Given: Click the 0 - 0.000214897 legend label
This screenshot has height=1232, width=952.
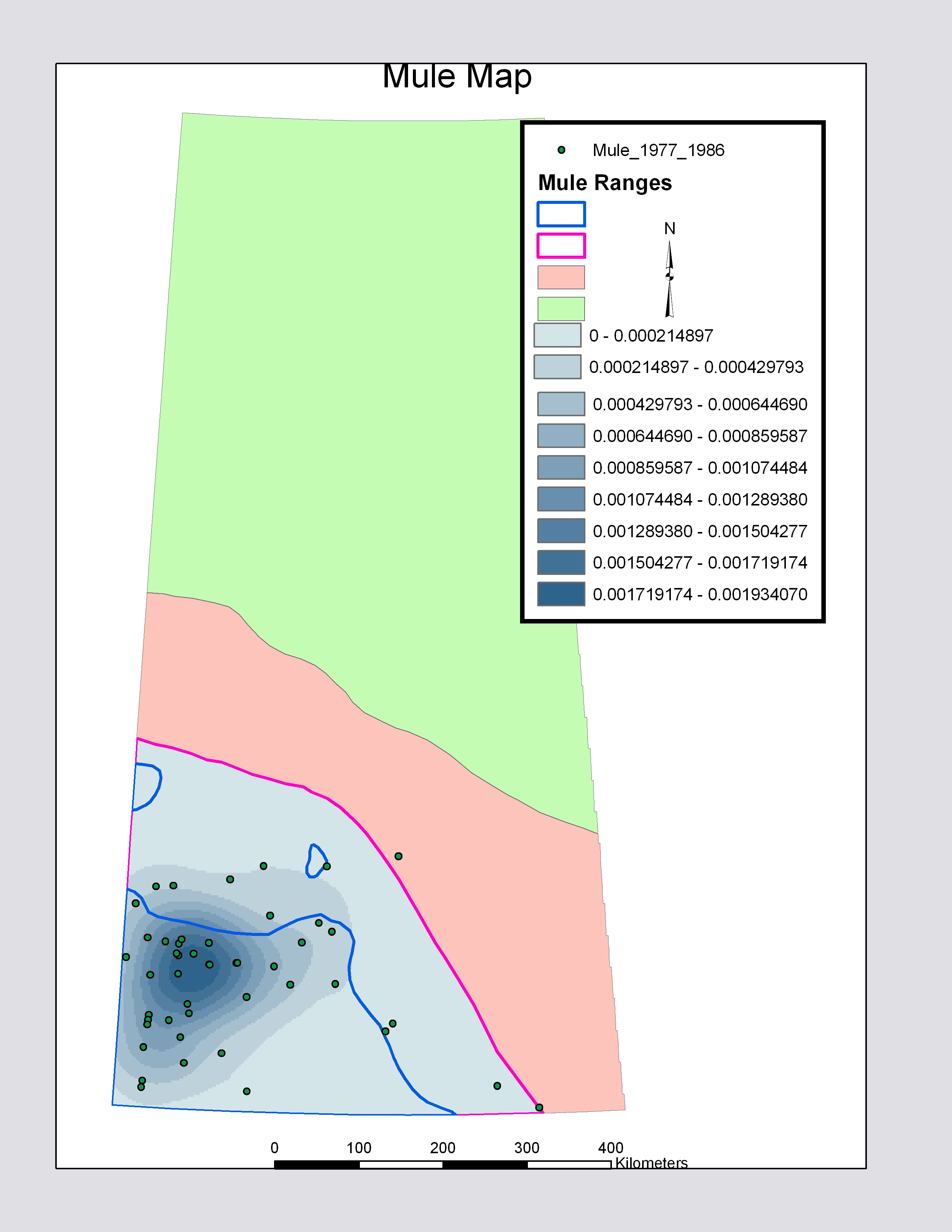Looking at the screenshot, I should (651, 336).
